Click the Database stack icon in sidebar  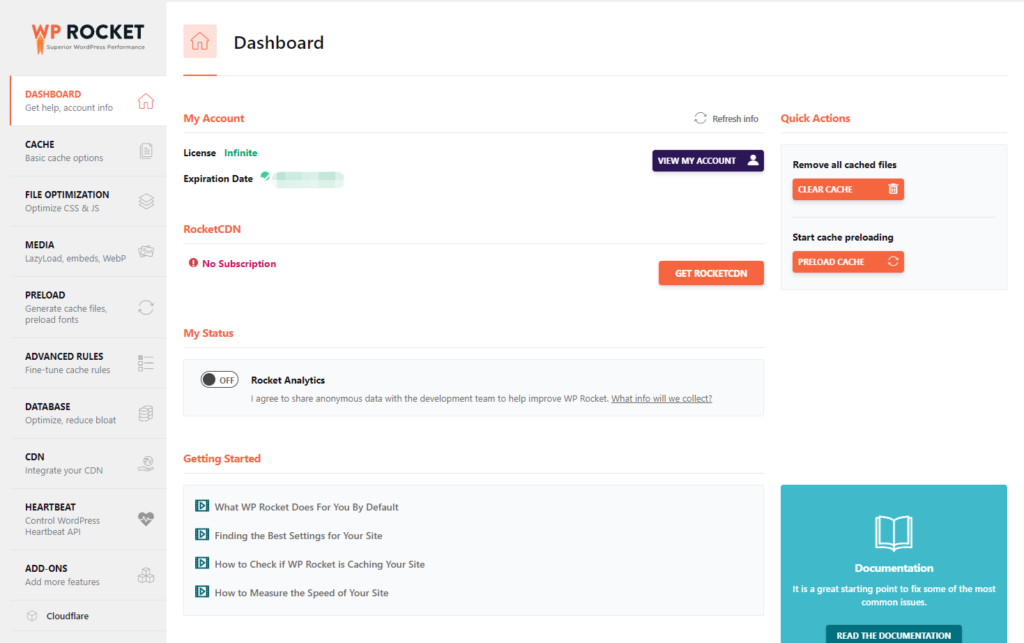click(x=146, y=413)
